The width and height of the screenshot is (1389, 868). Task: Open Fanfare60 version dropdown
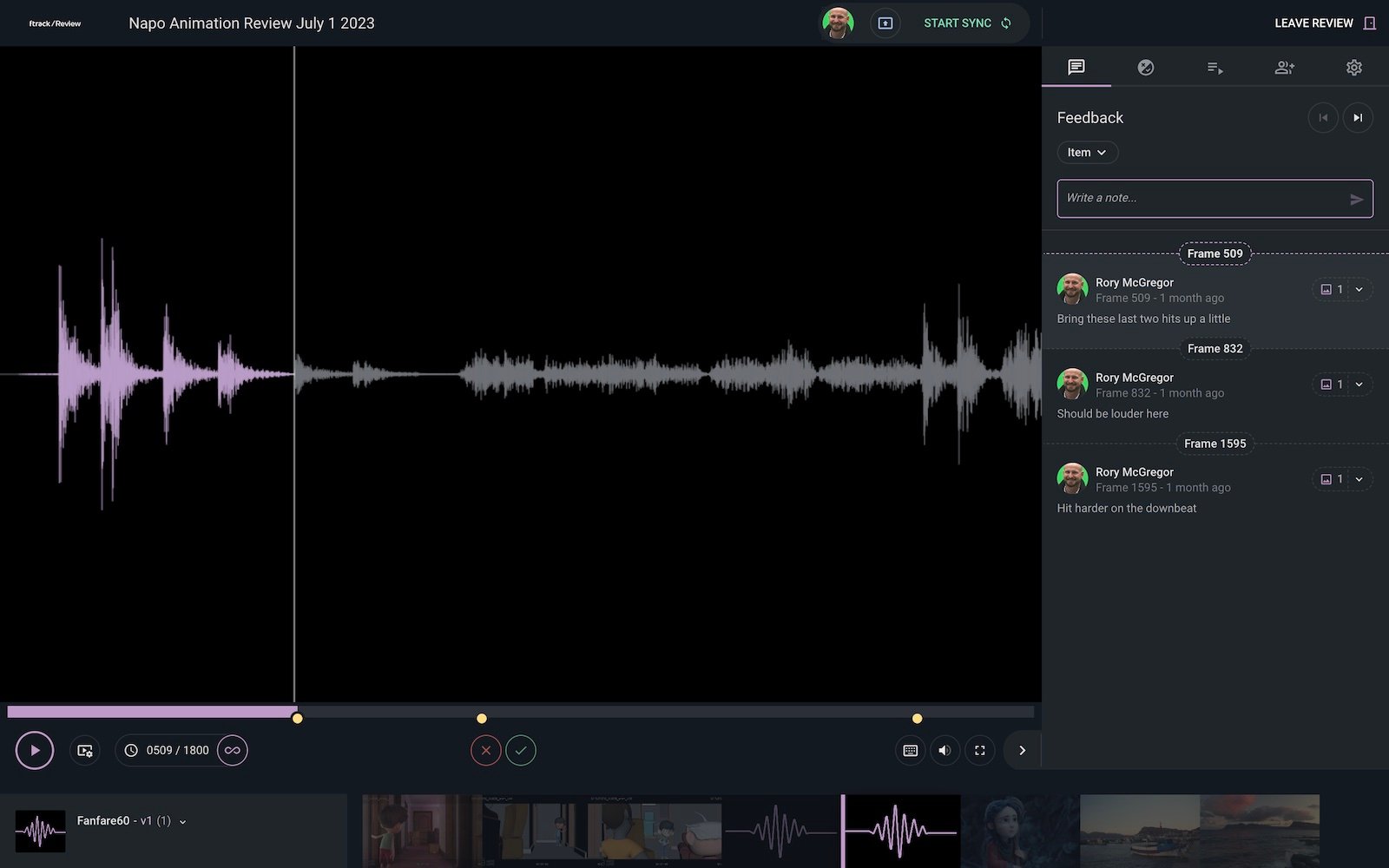tap(182, 822)
